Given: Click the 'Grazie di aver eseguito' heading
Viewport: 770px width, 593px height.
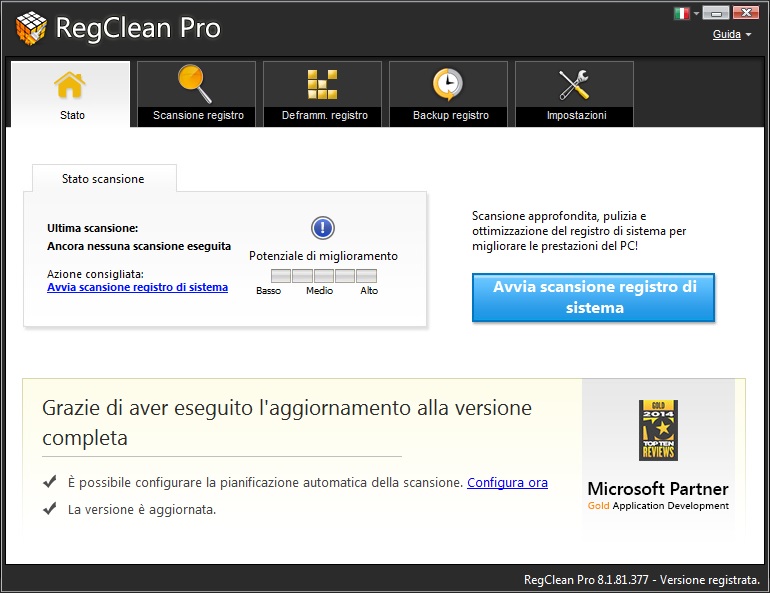Looking at the screenshot, I should pyautogui.click(x=287, y=423).
